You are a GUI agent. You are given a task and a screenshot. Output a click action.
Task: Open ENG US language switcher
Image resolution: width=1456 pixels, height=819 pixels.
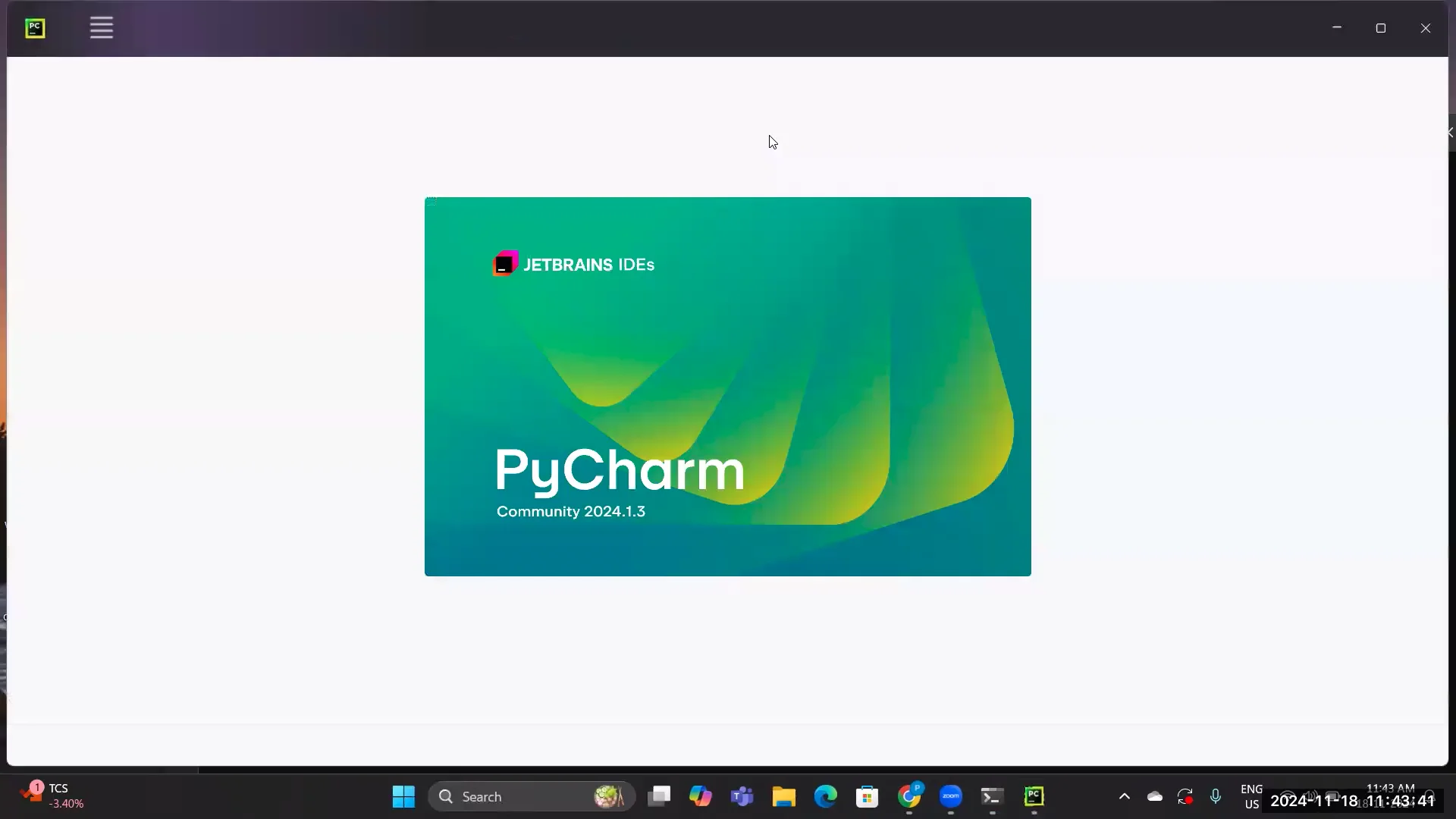(x=1251, y=796)
